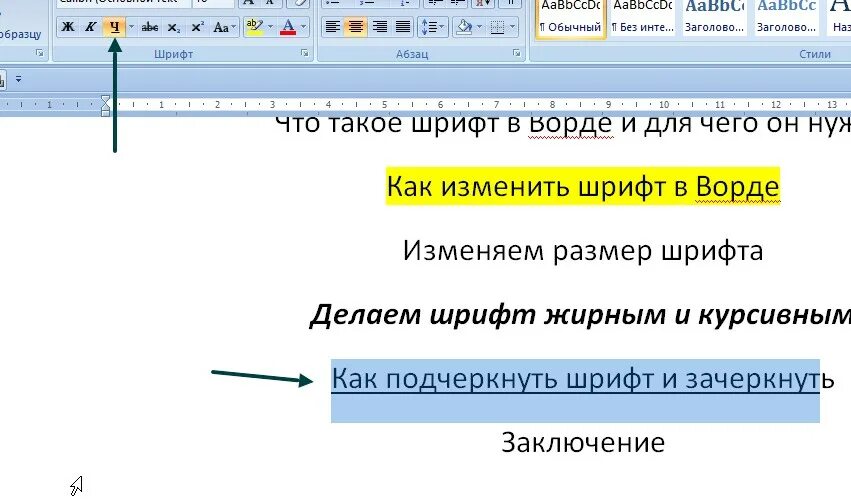Click the highlighted line 'Как изменить шрифт в Ворде'

pos(583,187)
